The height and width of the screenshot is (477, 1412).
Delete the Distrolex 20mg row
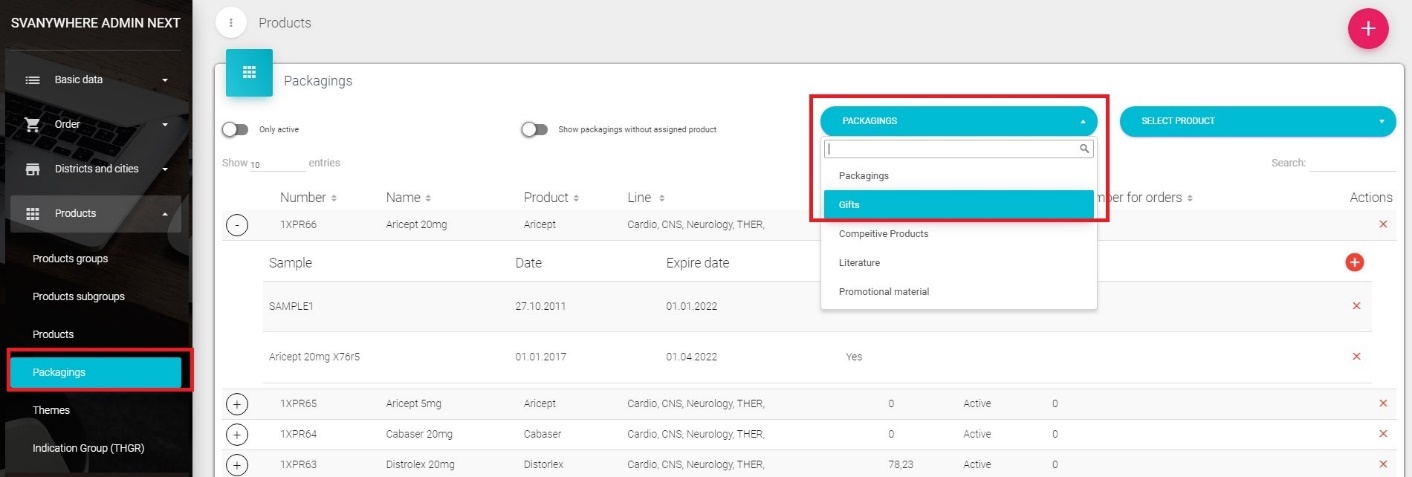pyautogui.click(x=1383, y=464)
